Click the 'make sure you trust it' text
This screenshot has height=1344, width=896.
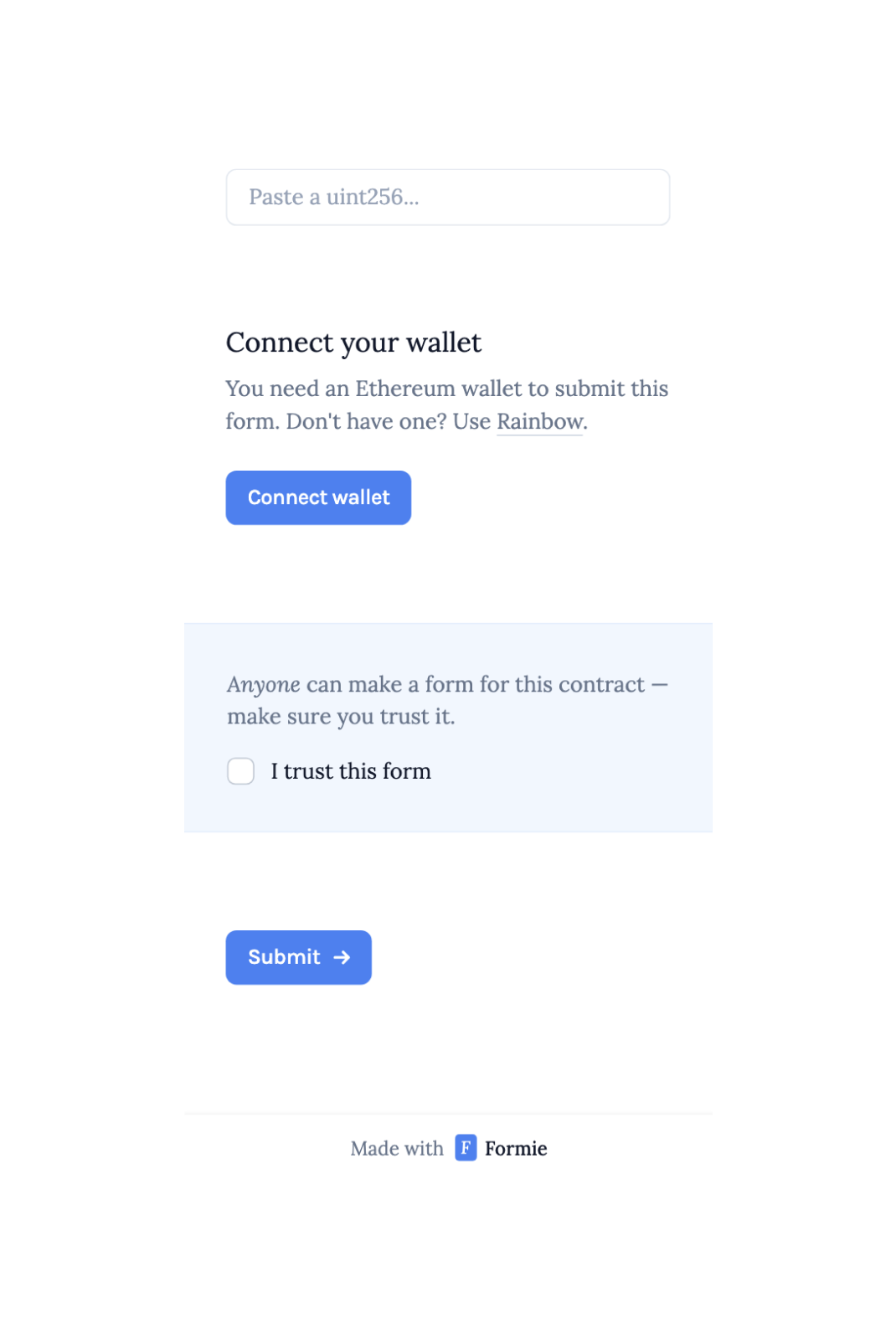point(341,717)
